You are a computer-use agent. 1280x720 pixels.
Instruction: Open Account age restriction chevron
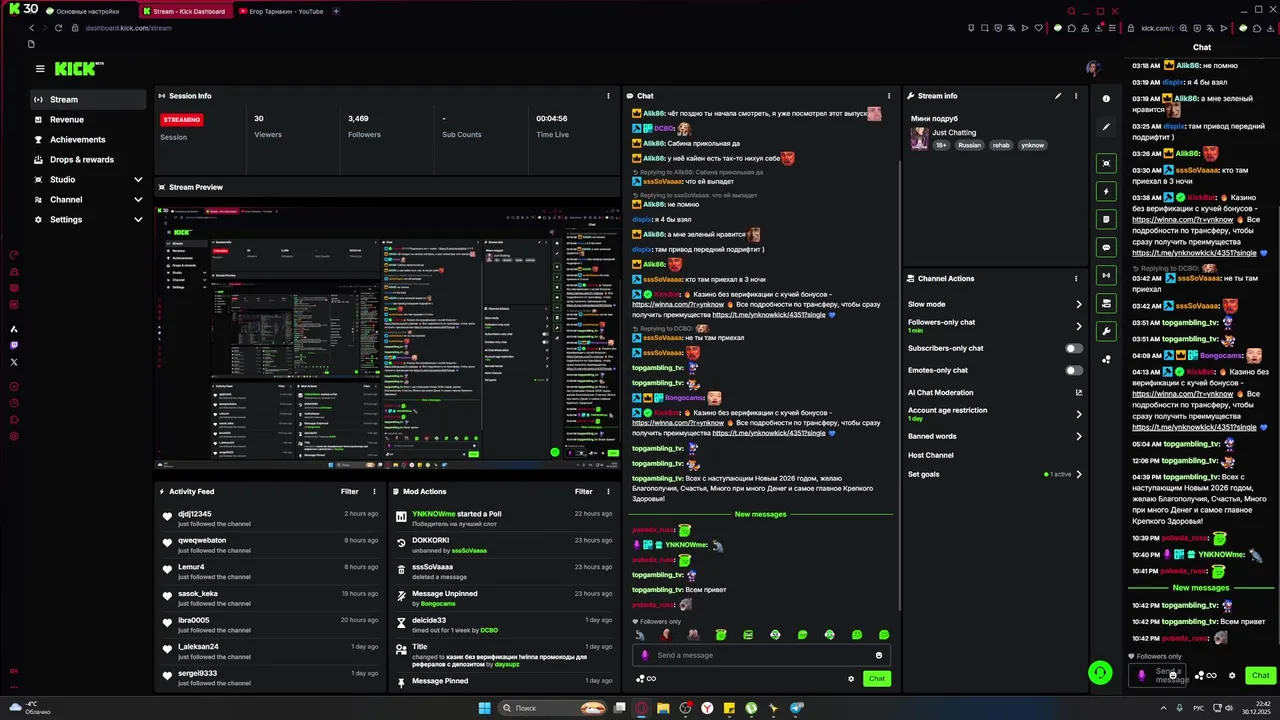click(1078, 414)
